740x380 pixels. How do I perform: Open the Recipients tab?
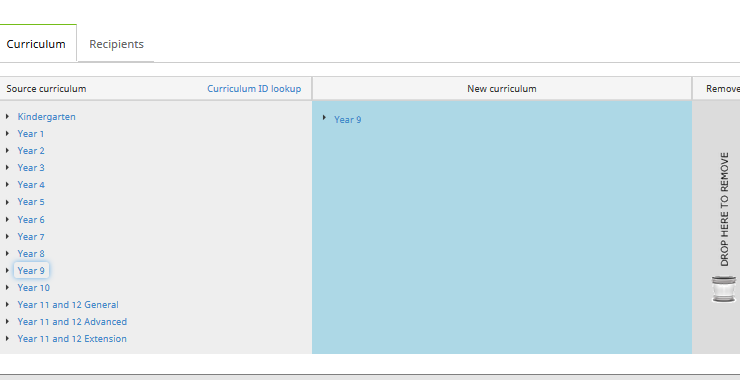pyautogui.click(x=116, y=44)
